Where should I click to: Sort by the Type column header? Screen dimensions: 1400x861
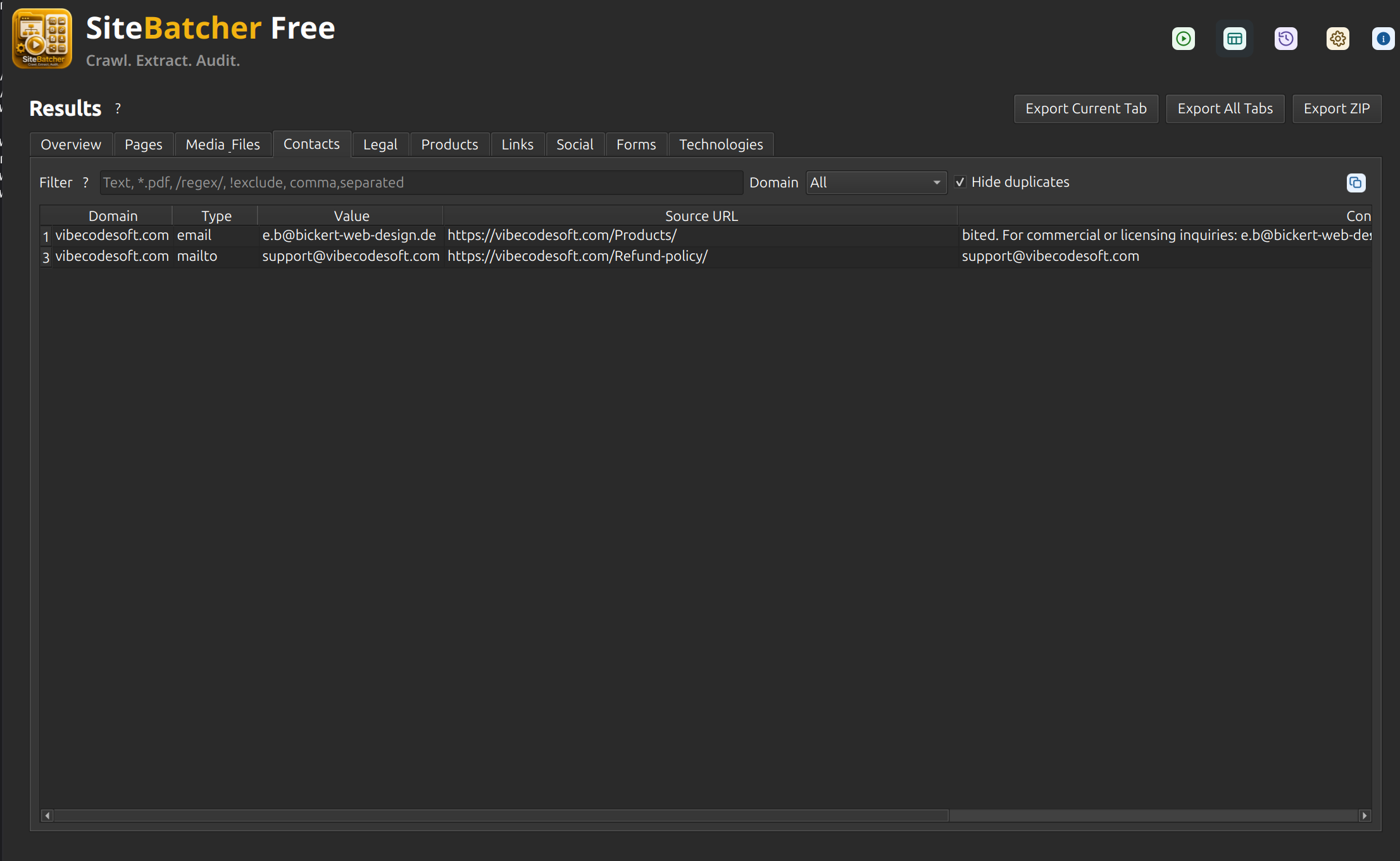point(216,216)
